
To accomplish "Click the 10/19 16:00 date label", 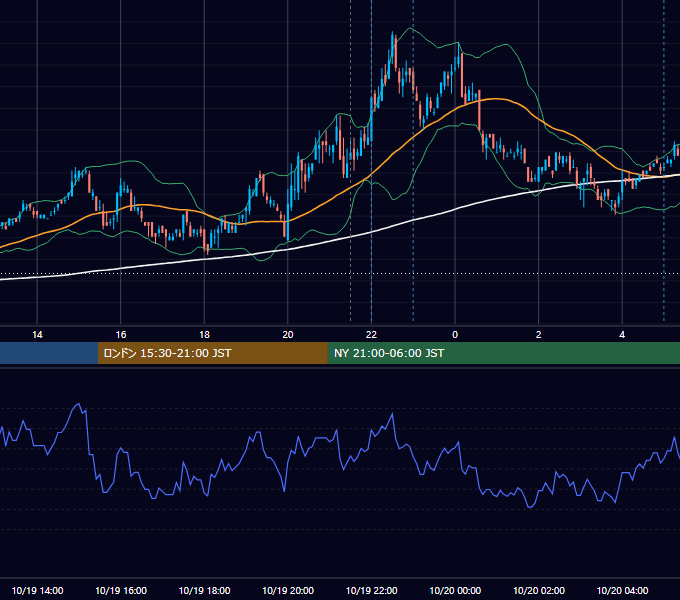I will pyautogui.click(x=121, y=590).
